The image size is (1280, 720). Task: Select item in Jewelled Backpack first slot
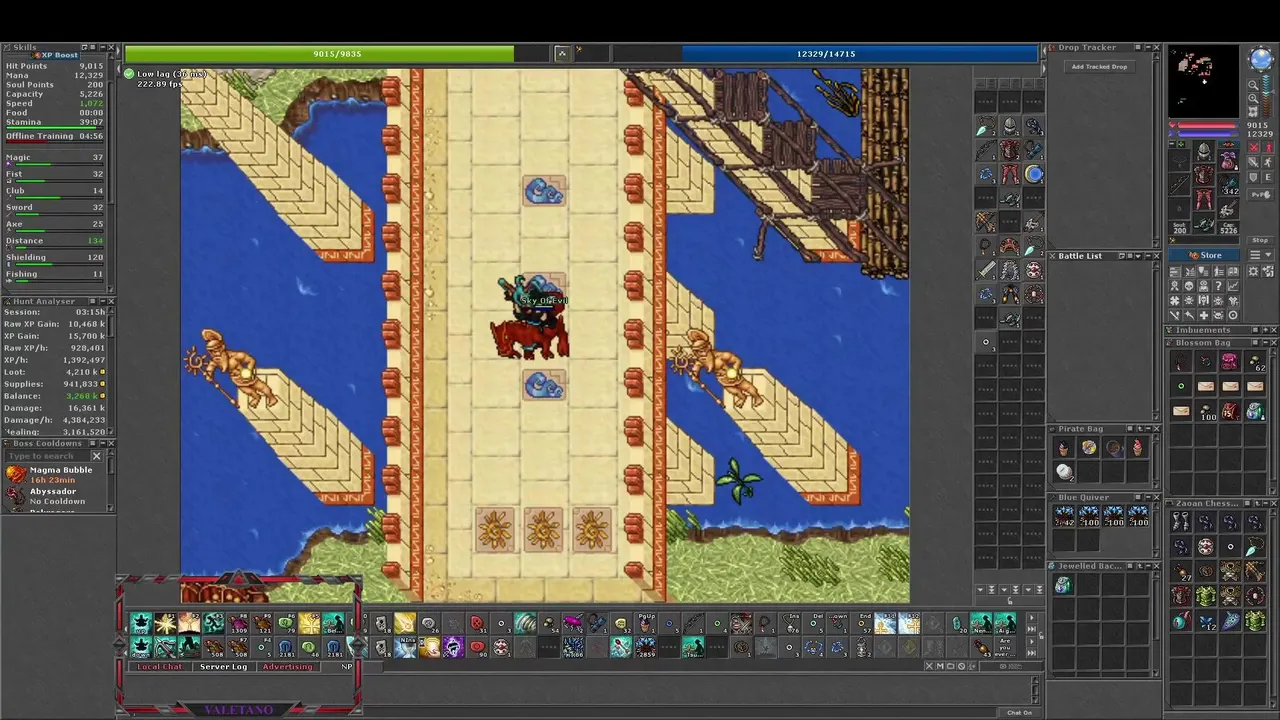(x=1064, y=585)
